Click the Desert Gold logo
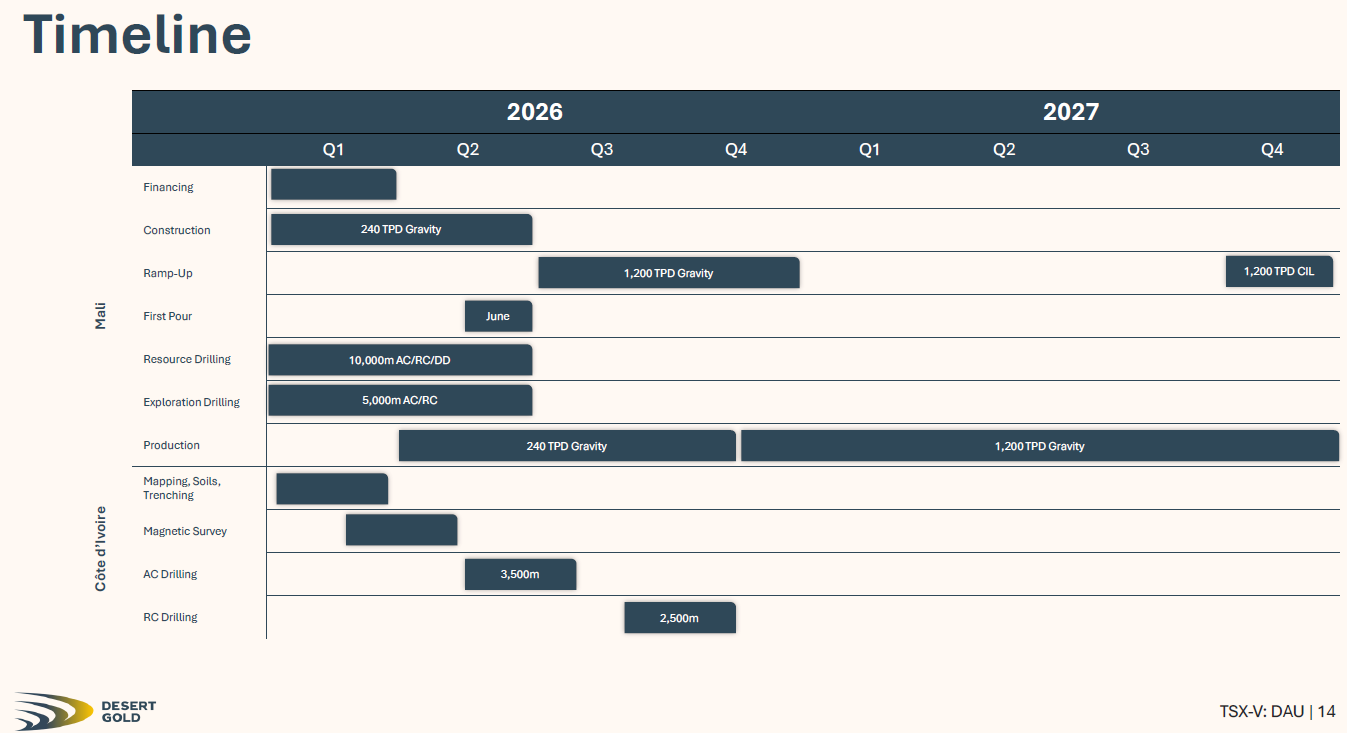The image size is (1347, 733). pos(85,711)
